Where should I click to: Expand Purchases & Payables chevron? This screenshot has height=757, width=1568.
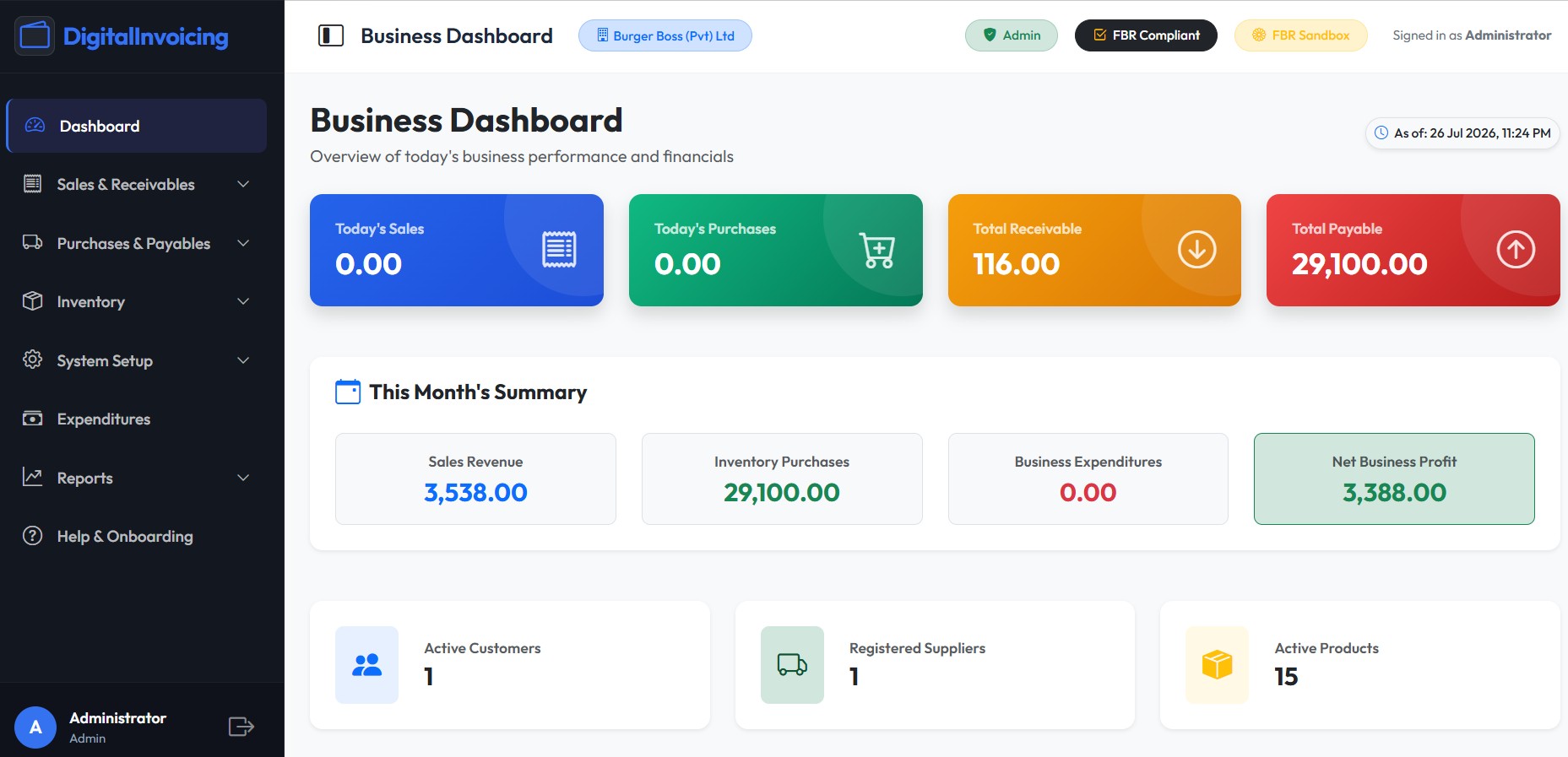tap(243, 243)
